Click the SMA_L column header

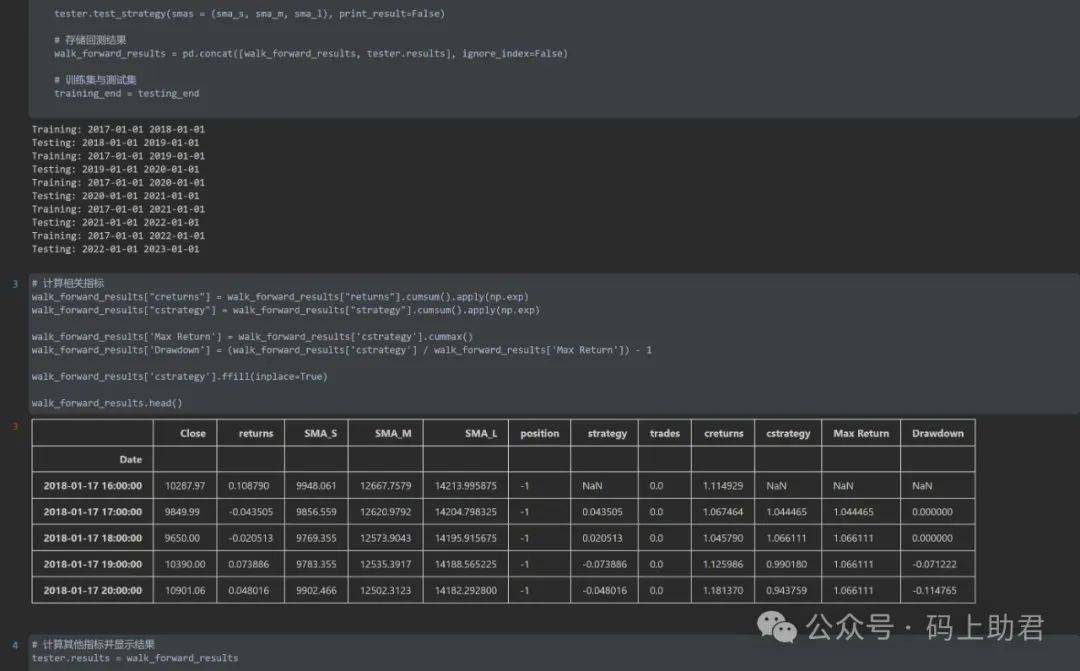click(x=481, y=433)
